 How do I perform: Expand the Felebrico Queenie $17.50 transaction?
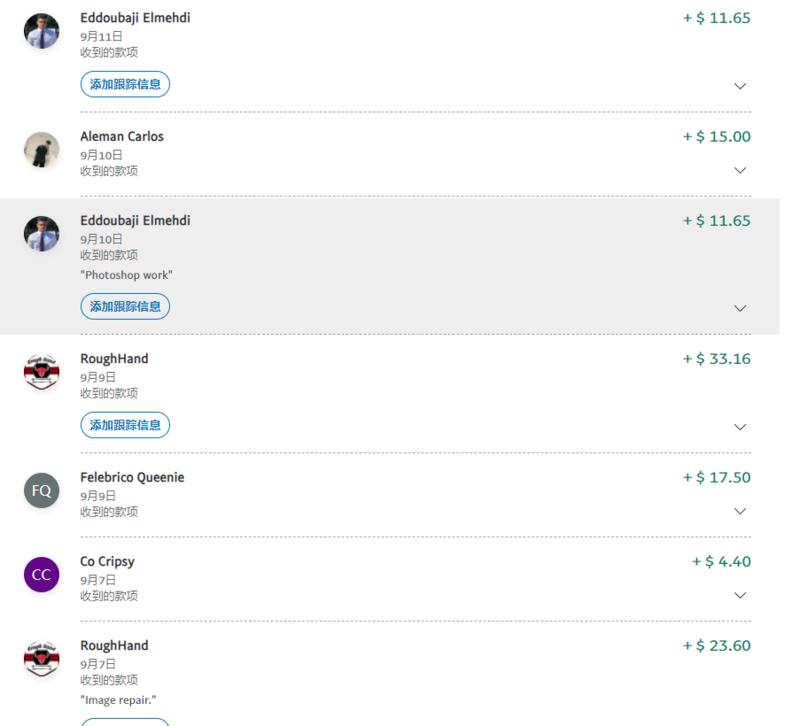[740, 511]
